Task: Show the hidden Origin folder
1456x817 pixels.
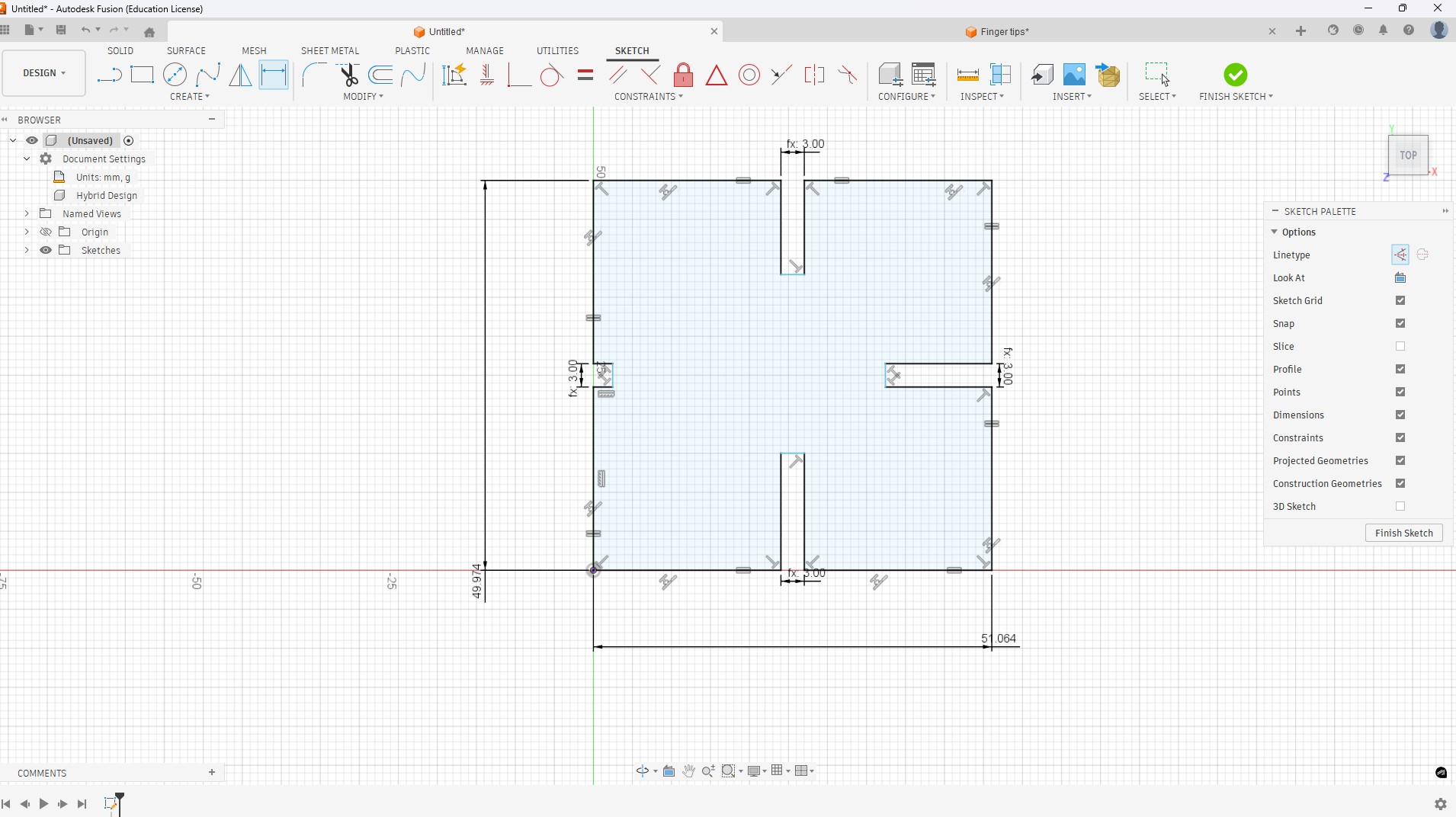Action: pyautogui.click(x=46, y=232)
